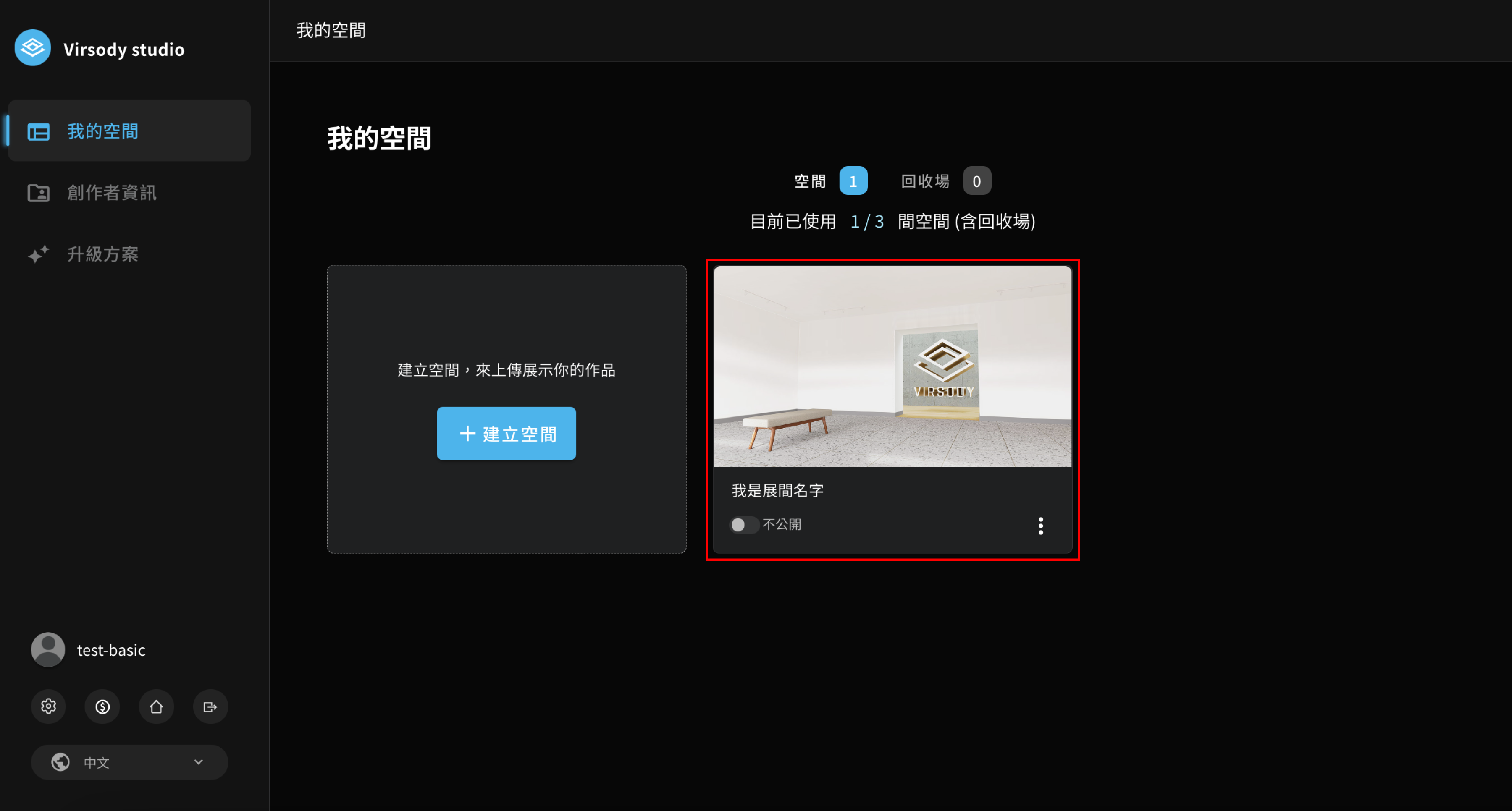
Task: Click the Virsody studio logo icon
Action: pos(32,48)
